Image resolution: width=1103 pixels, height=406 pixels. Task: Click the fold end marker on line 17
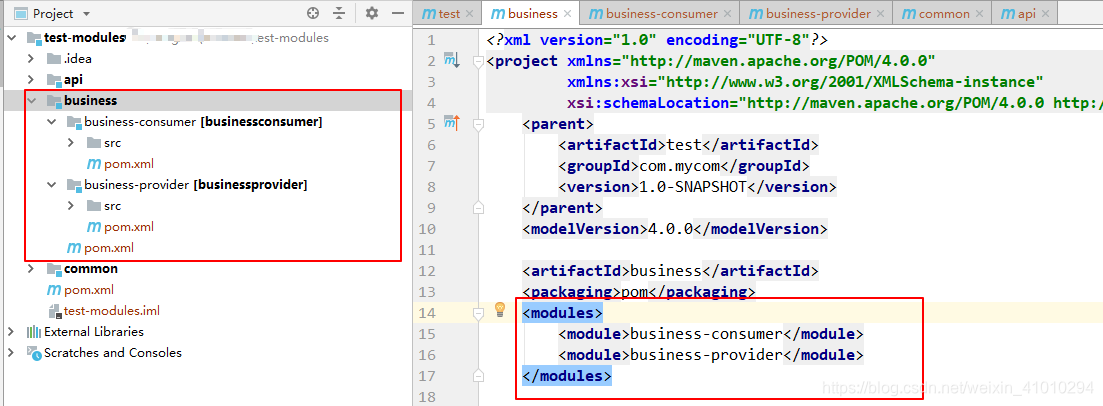pos(478,376)
